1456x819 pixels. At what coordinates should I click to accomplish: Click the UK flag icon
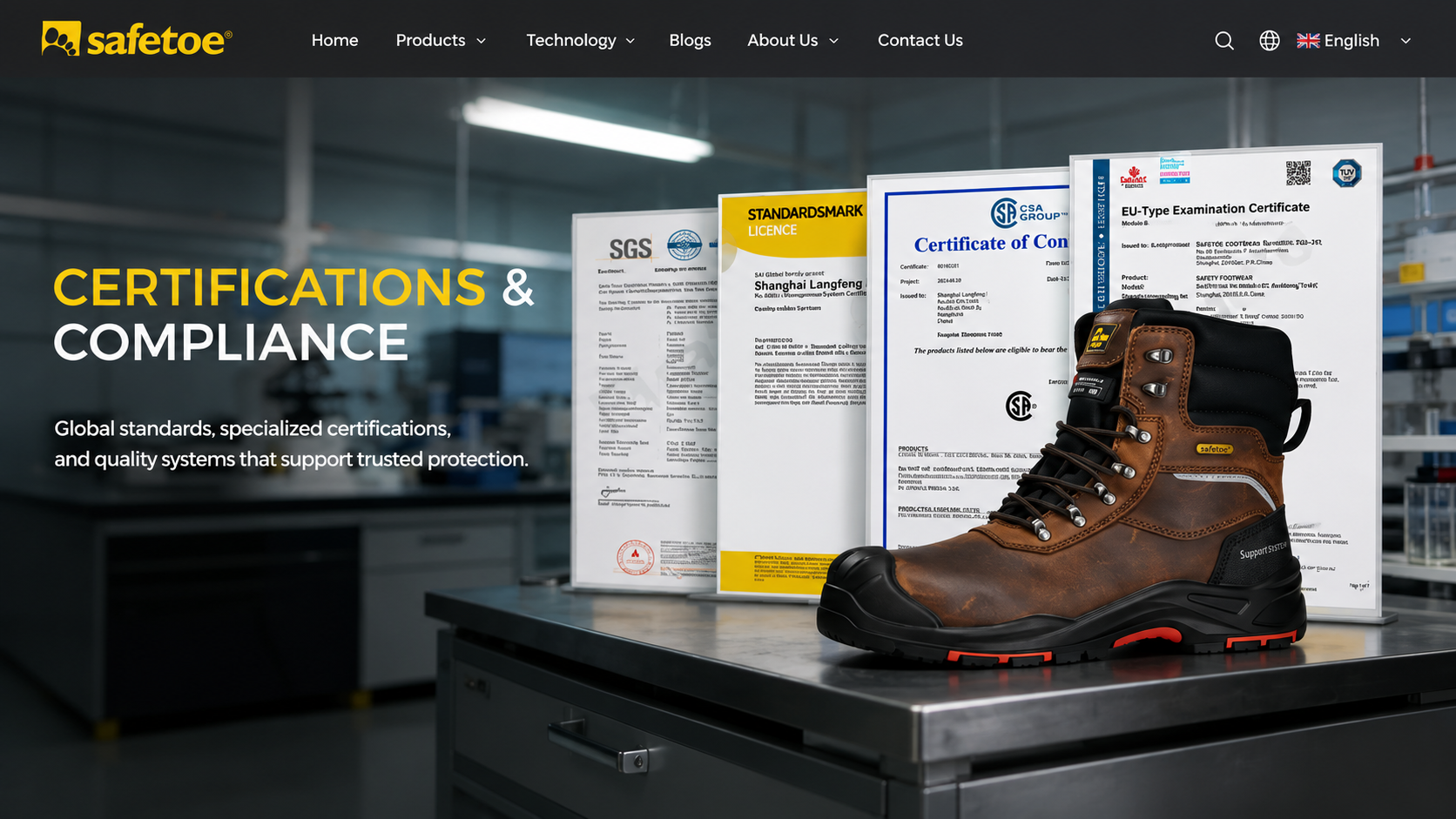pos(1308,41)
